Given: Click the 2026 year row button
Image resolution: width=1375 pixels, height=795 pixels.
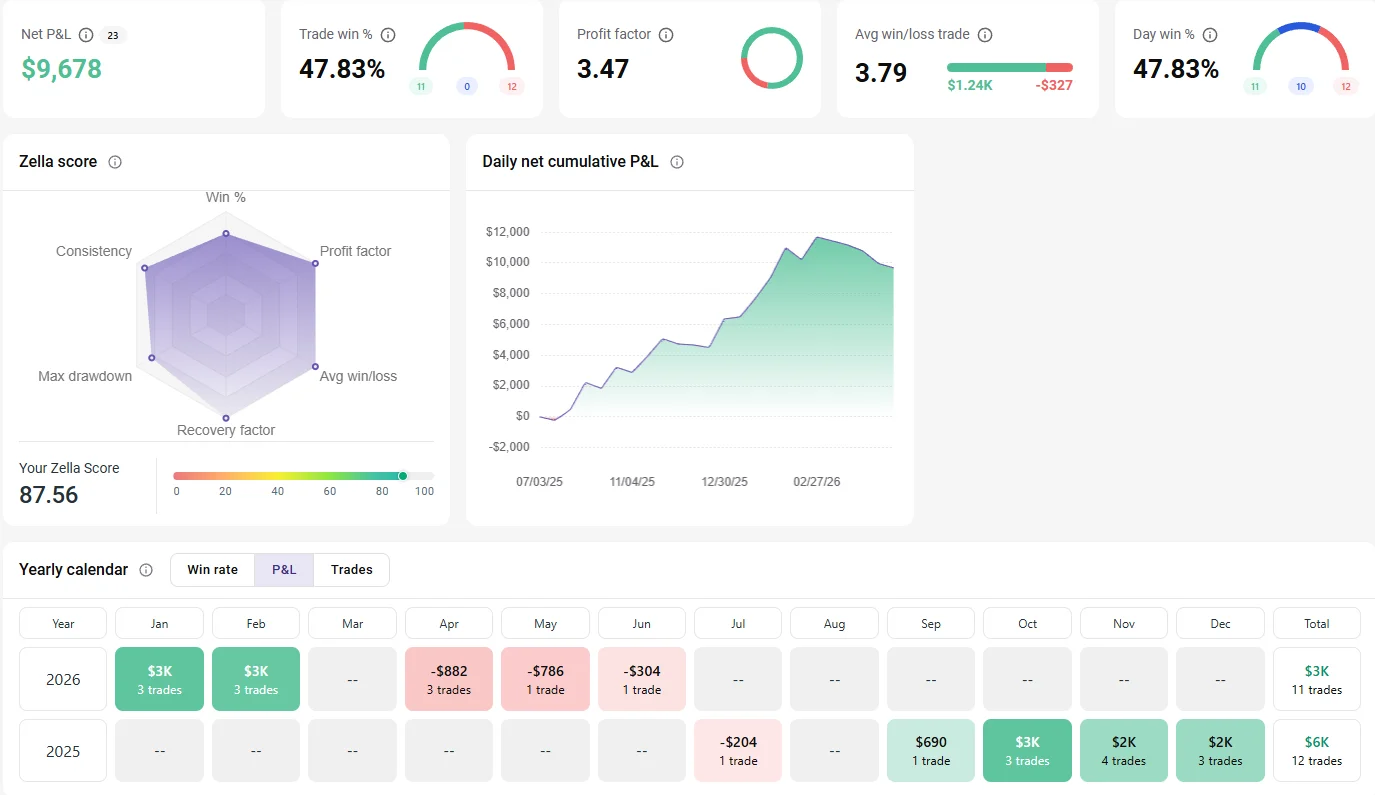Looking at the screenshot, I should coord(63,679).
